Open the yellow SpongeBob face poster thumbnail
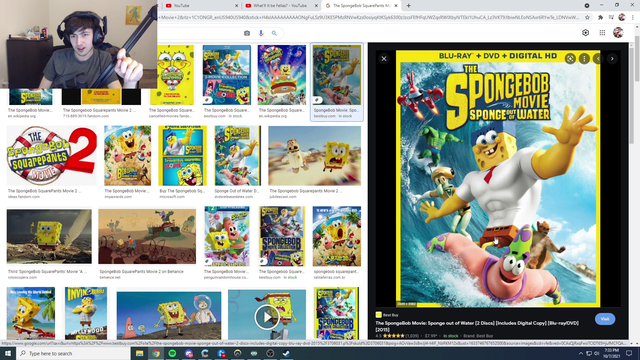 (172, 75)
